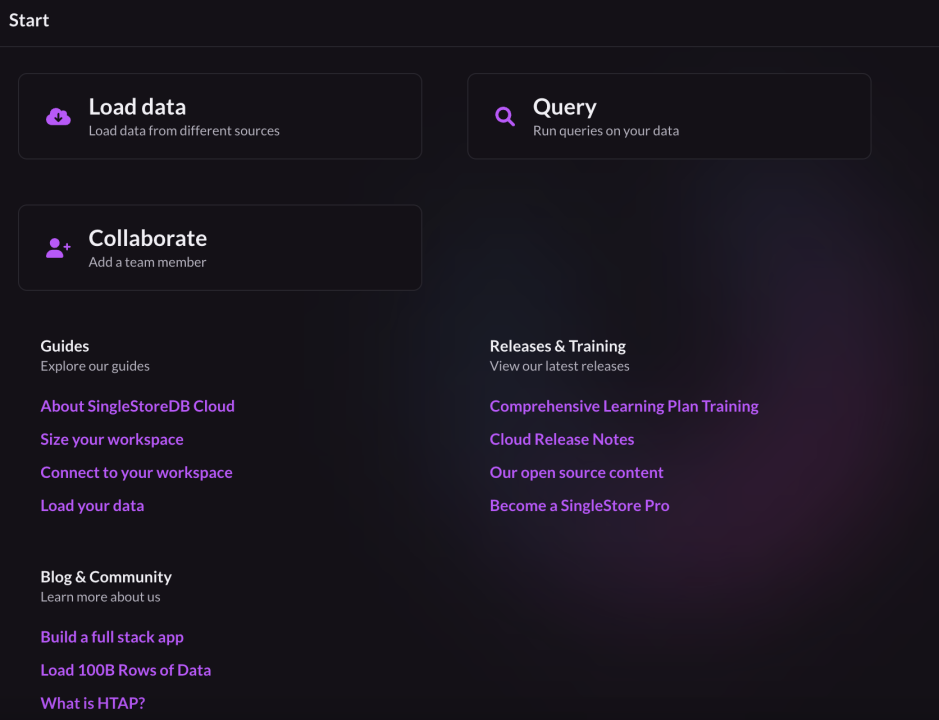Click Become a SingleStore Pro link

(x=580, y=505)
